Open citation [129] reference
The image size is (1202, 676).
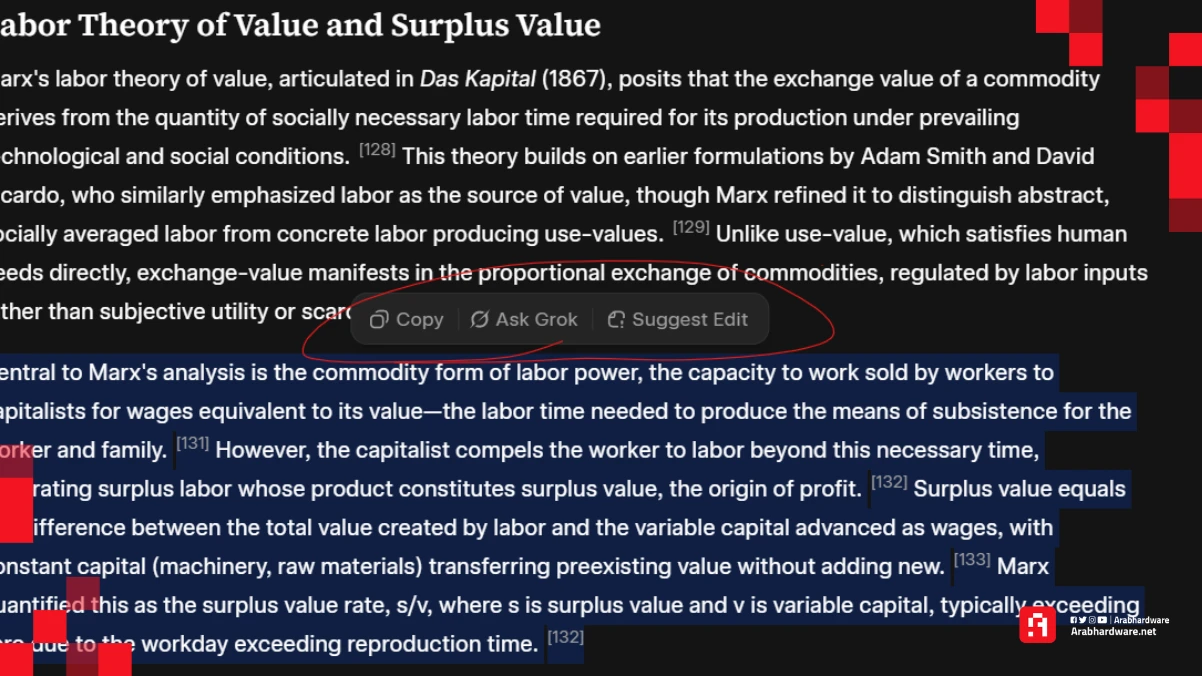tap(691, 228)
